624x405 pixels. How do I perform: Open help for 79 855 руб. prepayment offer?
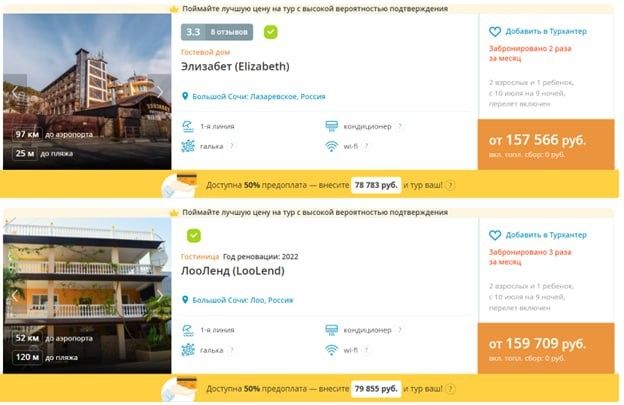[x=450, y=389]
